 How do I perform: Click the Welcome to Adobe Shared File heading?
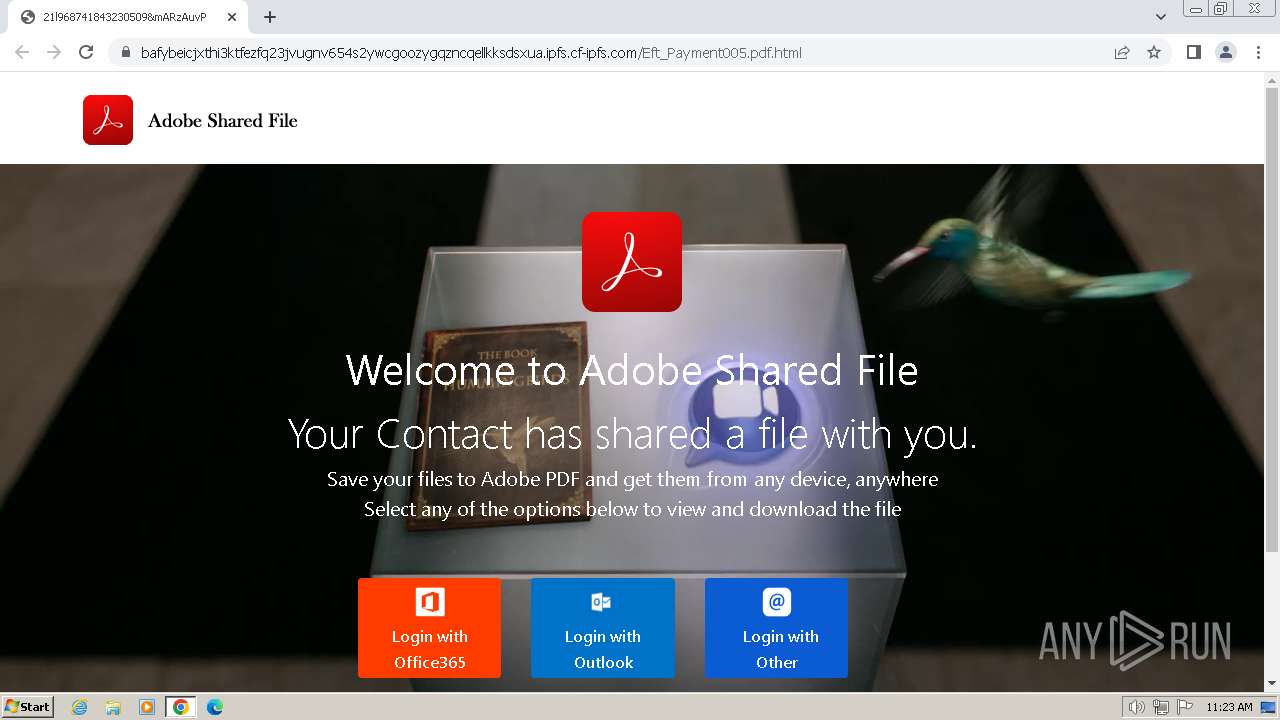(632, 370)
